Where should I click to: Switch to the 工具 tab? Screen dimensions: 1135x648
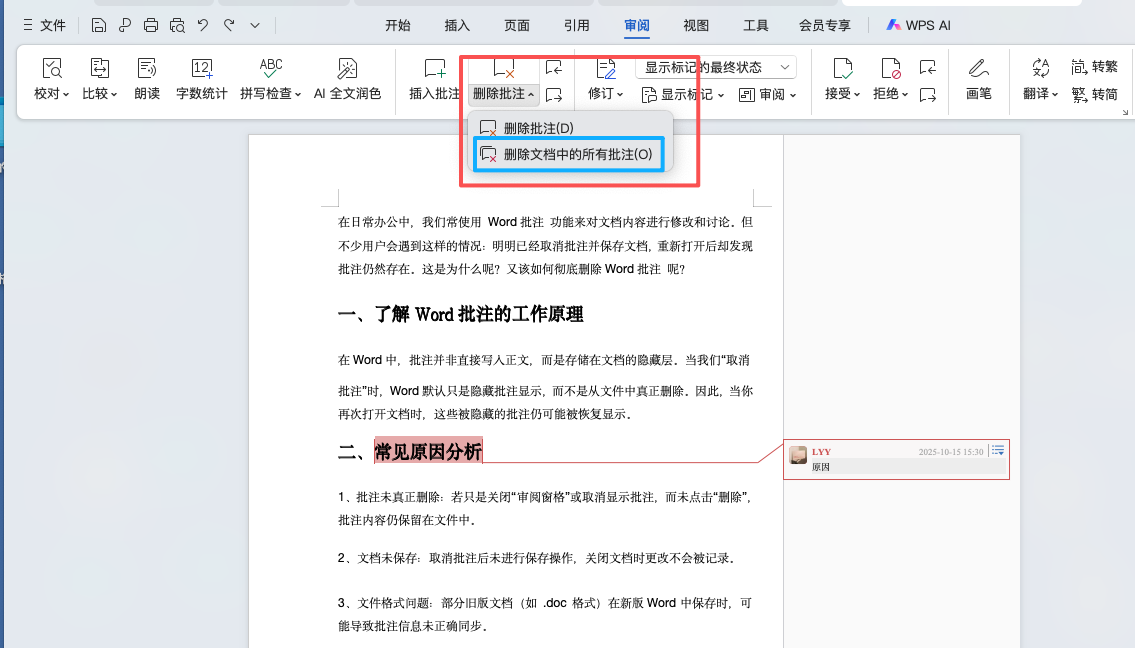pos(756,25)
